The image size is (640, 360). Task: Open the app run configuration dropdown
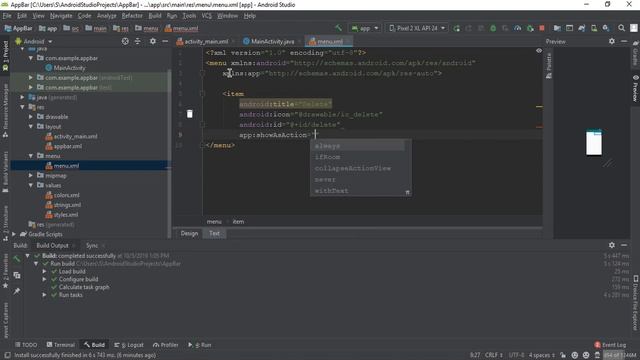(x=365, y=28)
